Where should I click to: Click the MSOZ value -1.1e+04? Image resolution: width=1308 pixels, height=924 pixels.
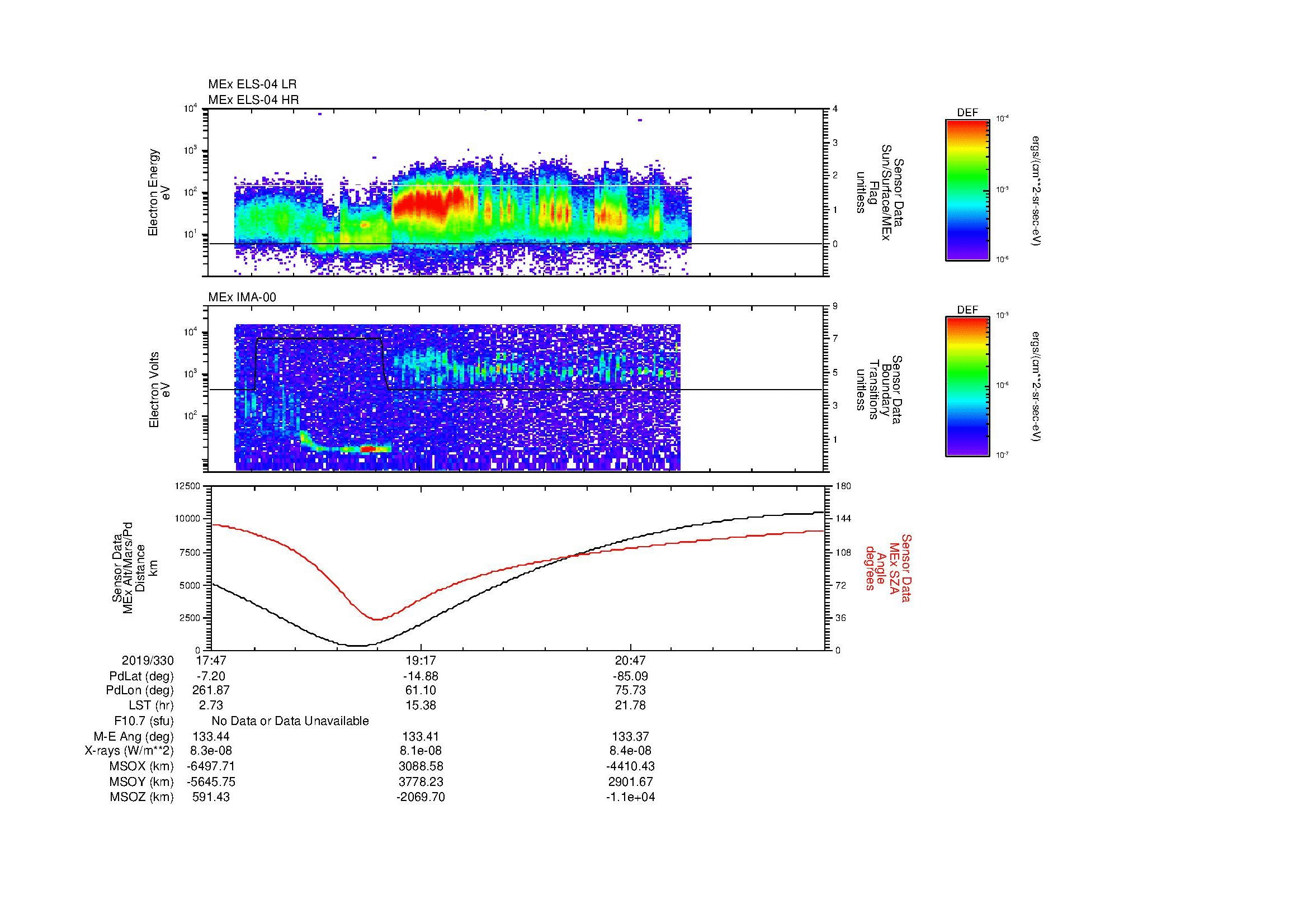click(x=631, y=797)
